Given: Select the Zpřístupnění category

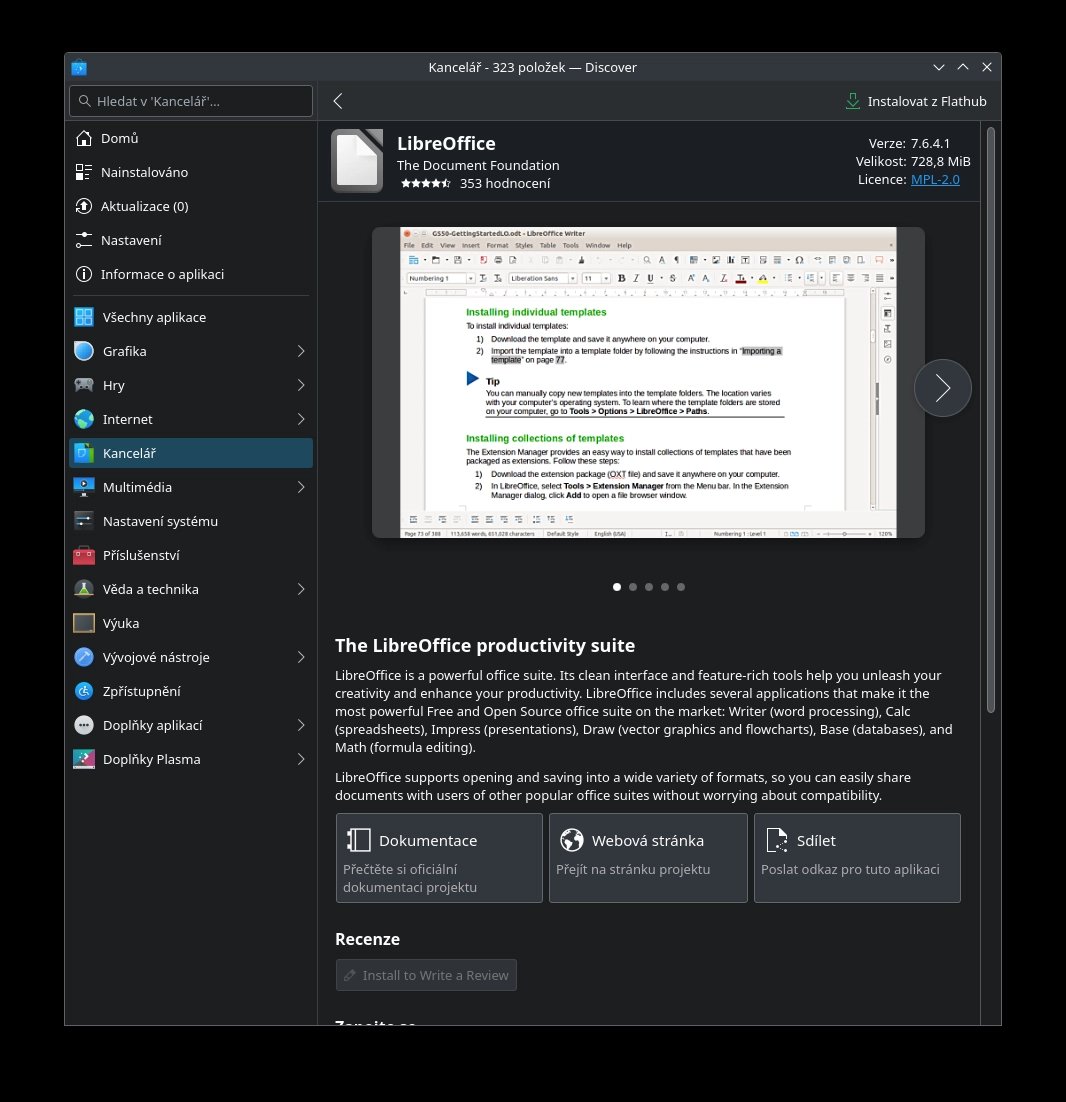Looking at the screenshot, I should click(x=191, y=691).
